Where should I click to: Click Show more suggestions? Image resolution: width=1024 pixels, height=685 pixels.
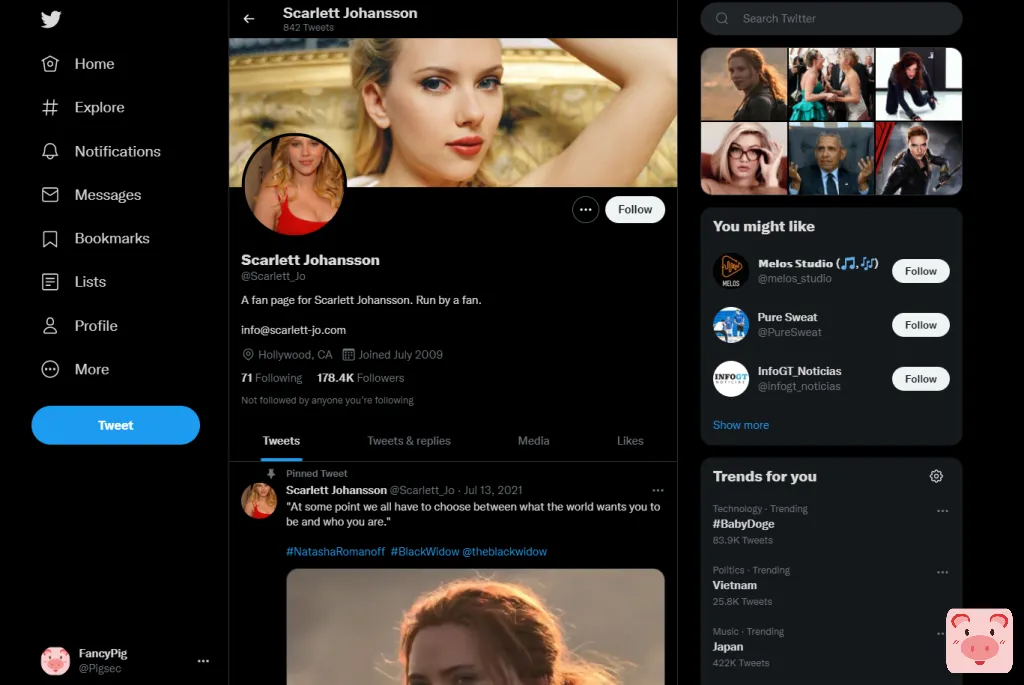click(x=741, y=425)
